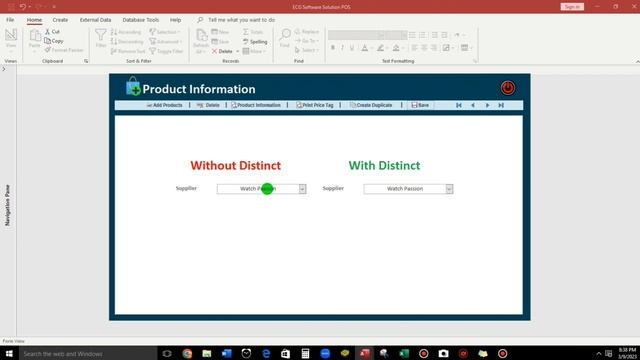Click Delete in the ribbon Records group

222,51
